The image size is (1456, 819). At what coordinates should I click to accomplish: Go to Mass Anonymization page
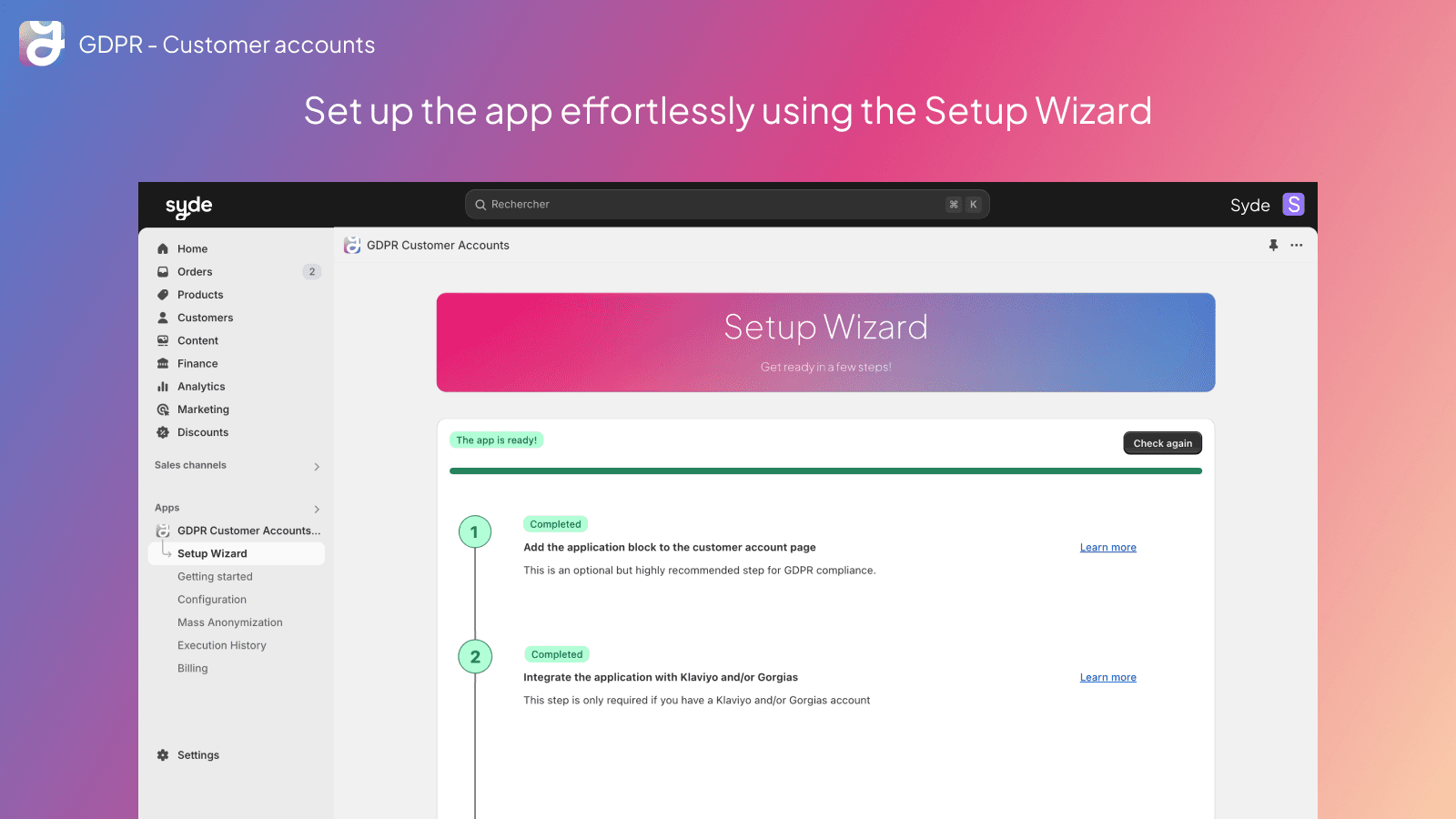click(230, 622)
